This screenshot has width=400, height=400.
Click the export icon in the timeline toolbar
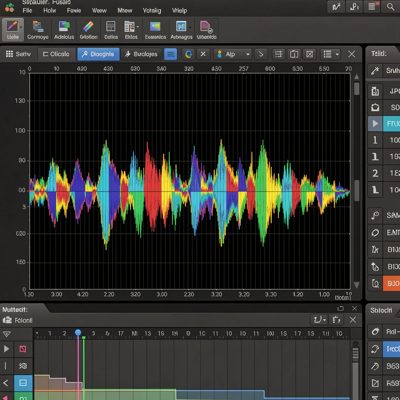pos(337,320)
